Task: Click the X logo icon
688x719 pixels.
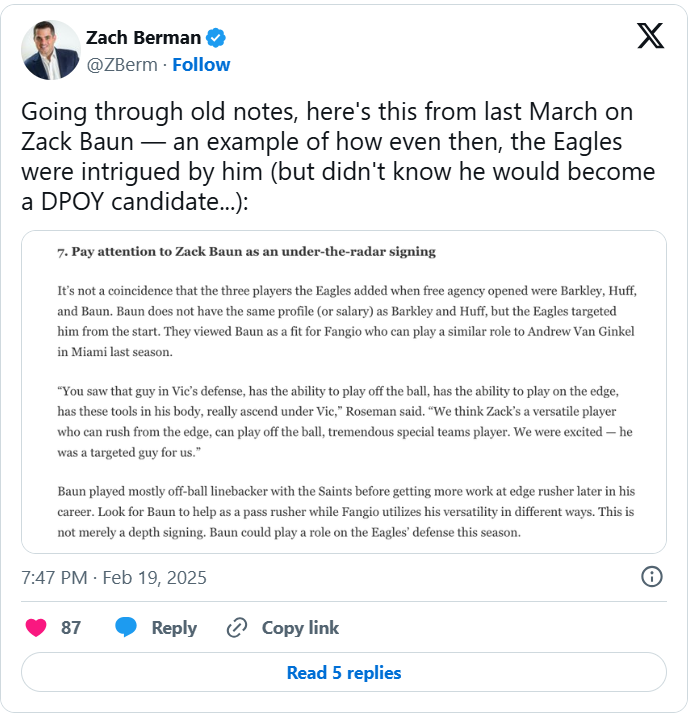Action: click(x=650, y=37)
